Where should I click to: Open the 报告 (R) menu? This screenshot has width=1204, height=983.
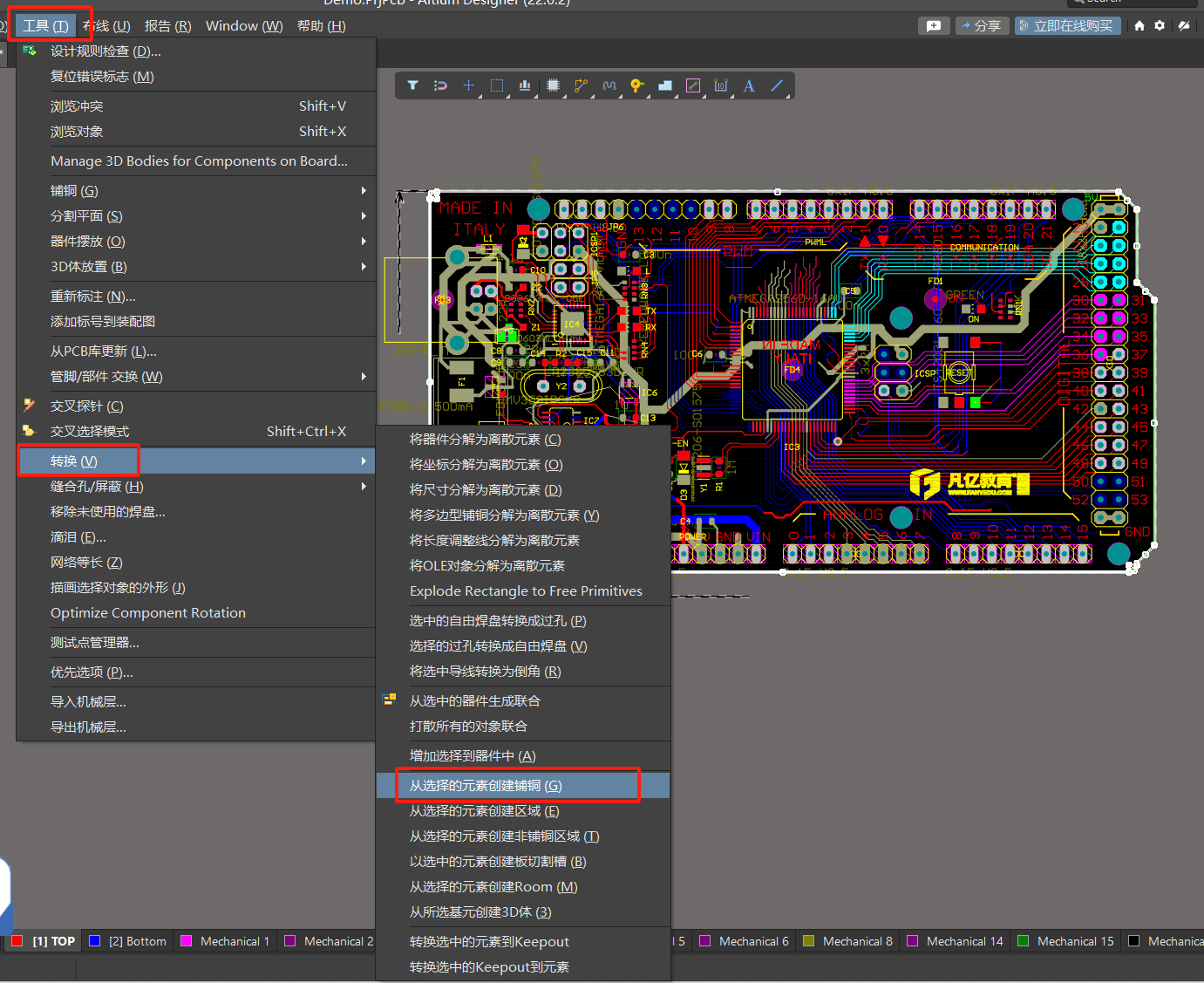click(x=167, y=26)
